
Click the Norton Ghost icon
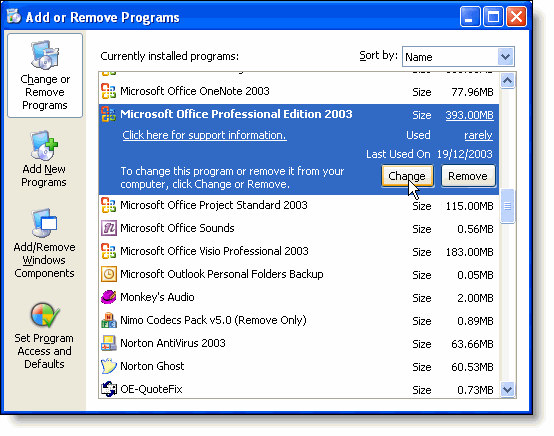tap(108, 366)
